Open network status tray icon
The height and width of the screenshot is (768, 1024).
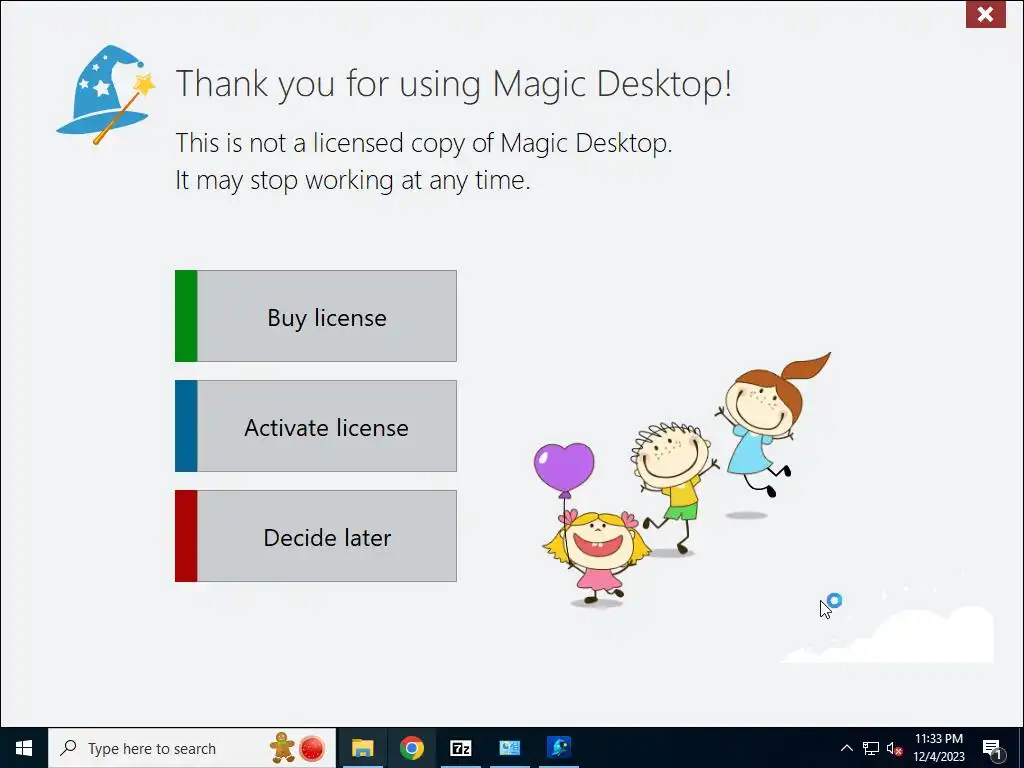coord(871,748)
